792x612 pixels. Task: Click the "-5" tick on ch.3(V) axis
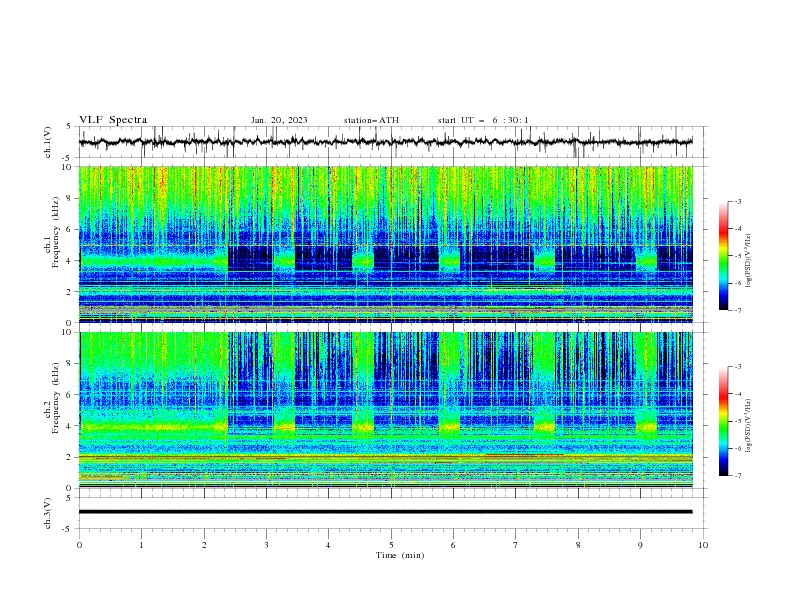click(68, 529)
